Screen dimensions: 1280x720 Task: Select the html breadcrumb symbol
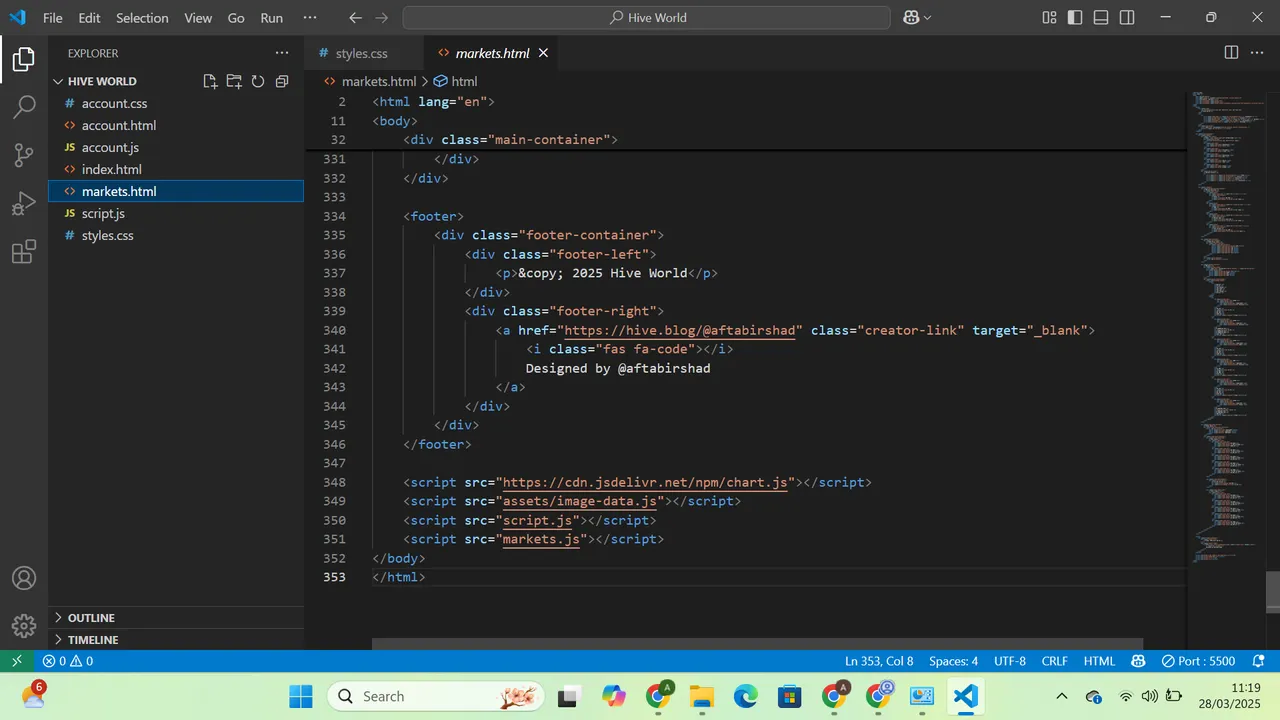click(x=456, y=81)
